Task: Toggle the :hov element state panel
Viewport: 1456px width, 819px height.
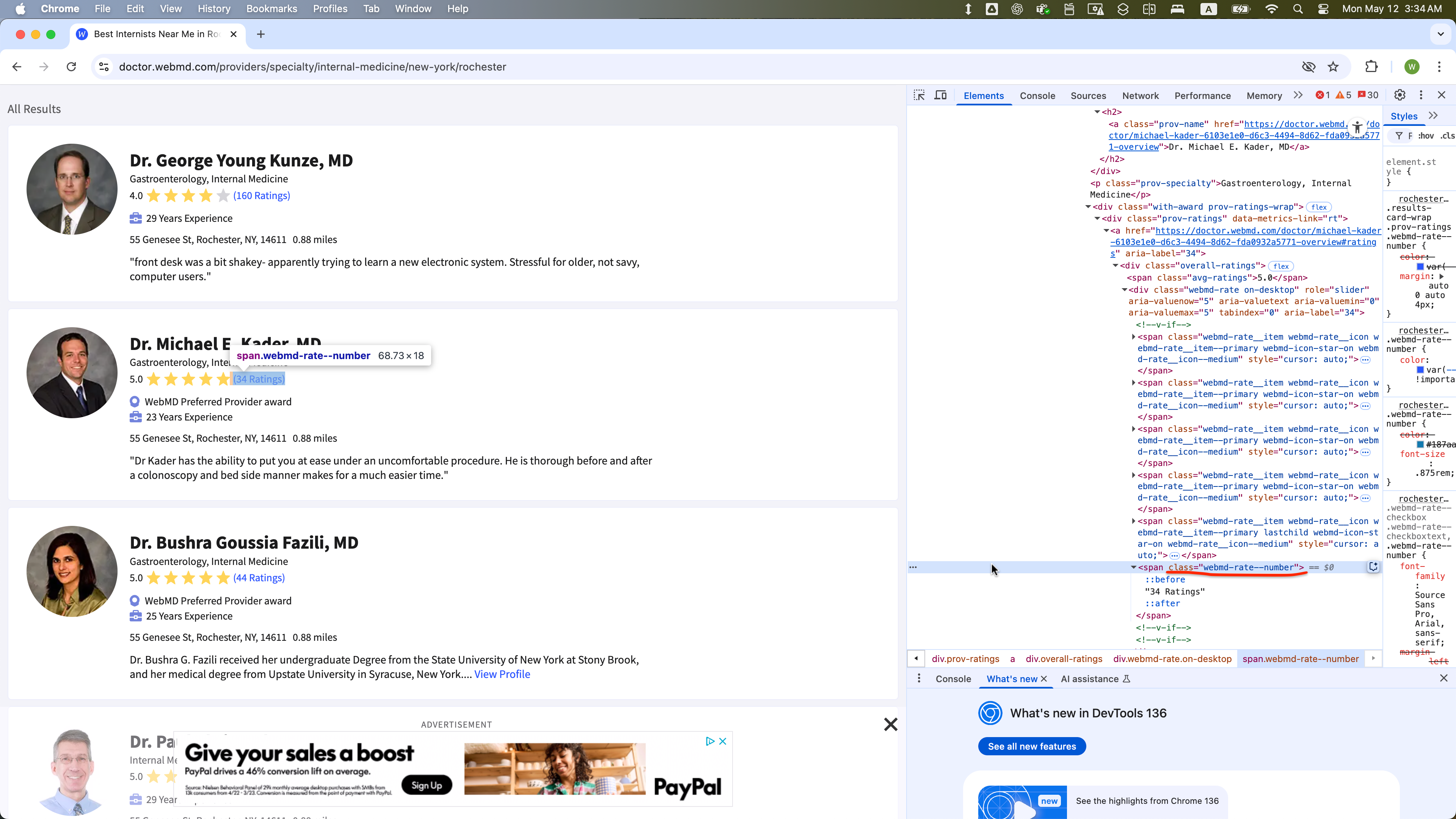Action: tap(1426, 136)
